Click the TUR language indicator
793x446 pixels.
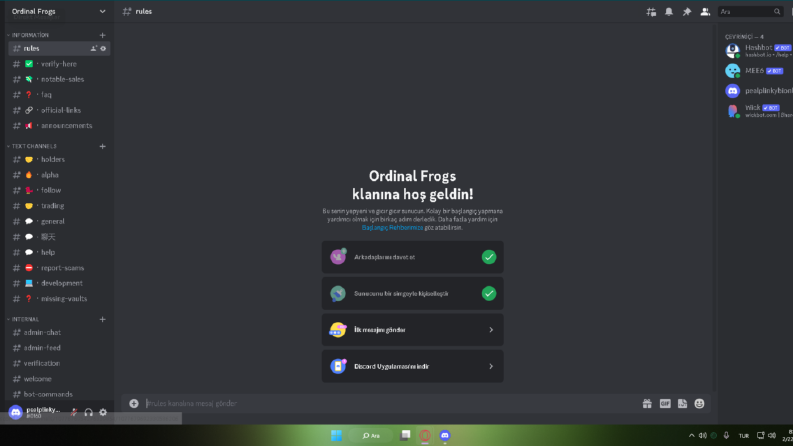(x=743, y=436)
